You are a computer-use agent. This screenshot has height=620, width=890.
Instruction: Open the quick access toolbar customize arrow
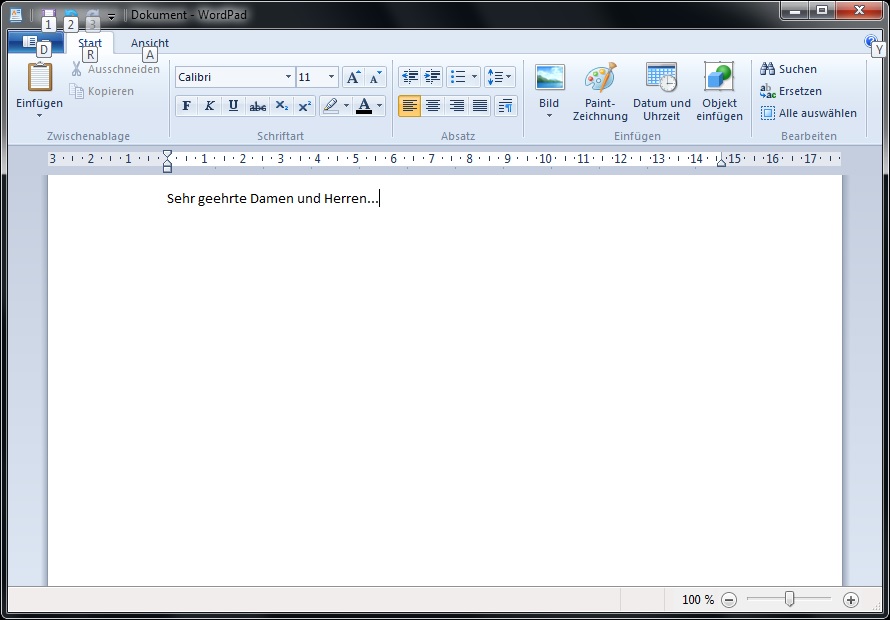[111, 16]
